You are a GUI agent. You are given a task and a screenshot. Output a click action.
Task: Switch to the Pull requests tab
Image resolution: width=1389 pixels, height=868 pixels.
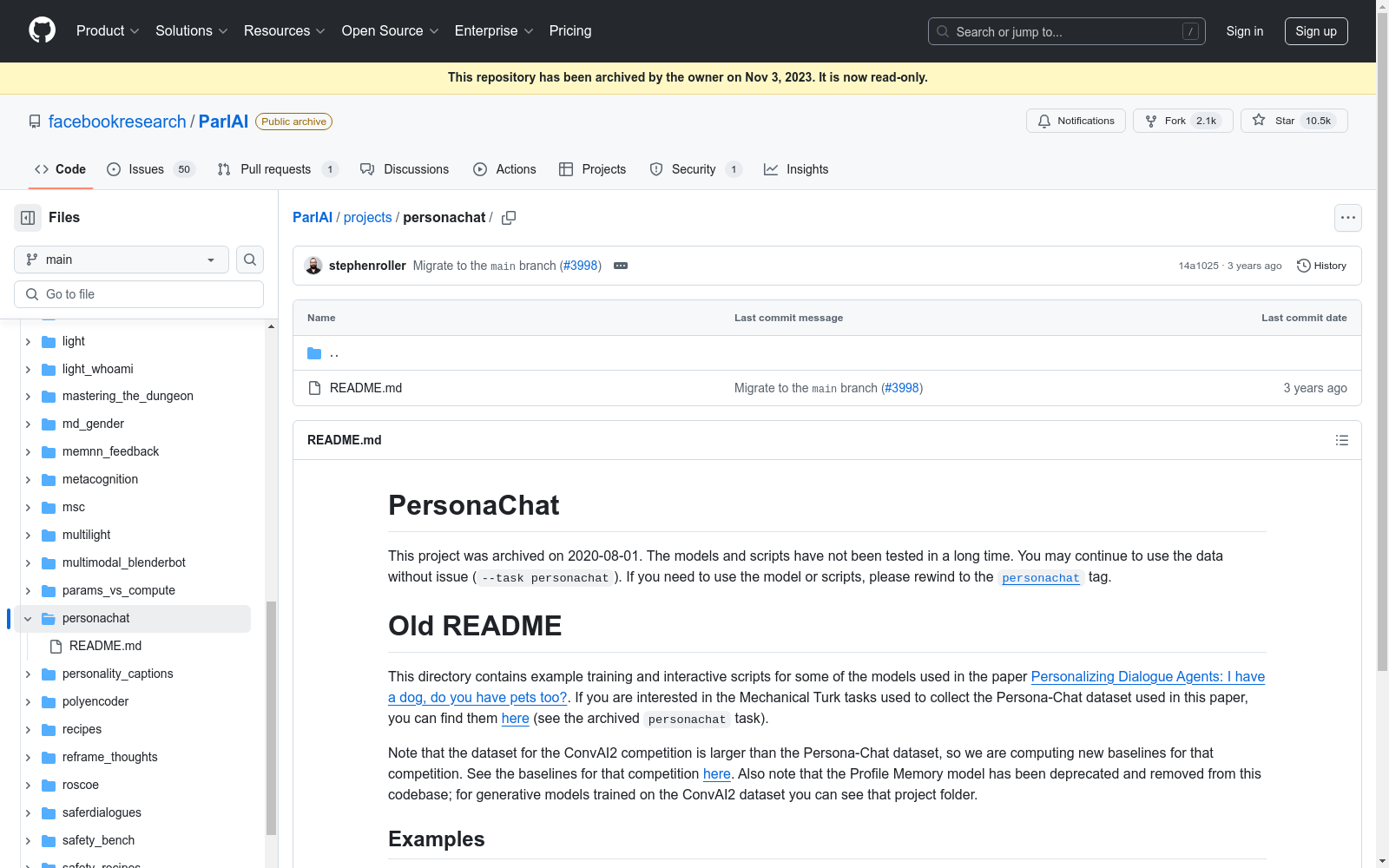(278, 169)
